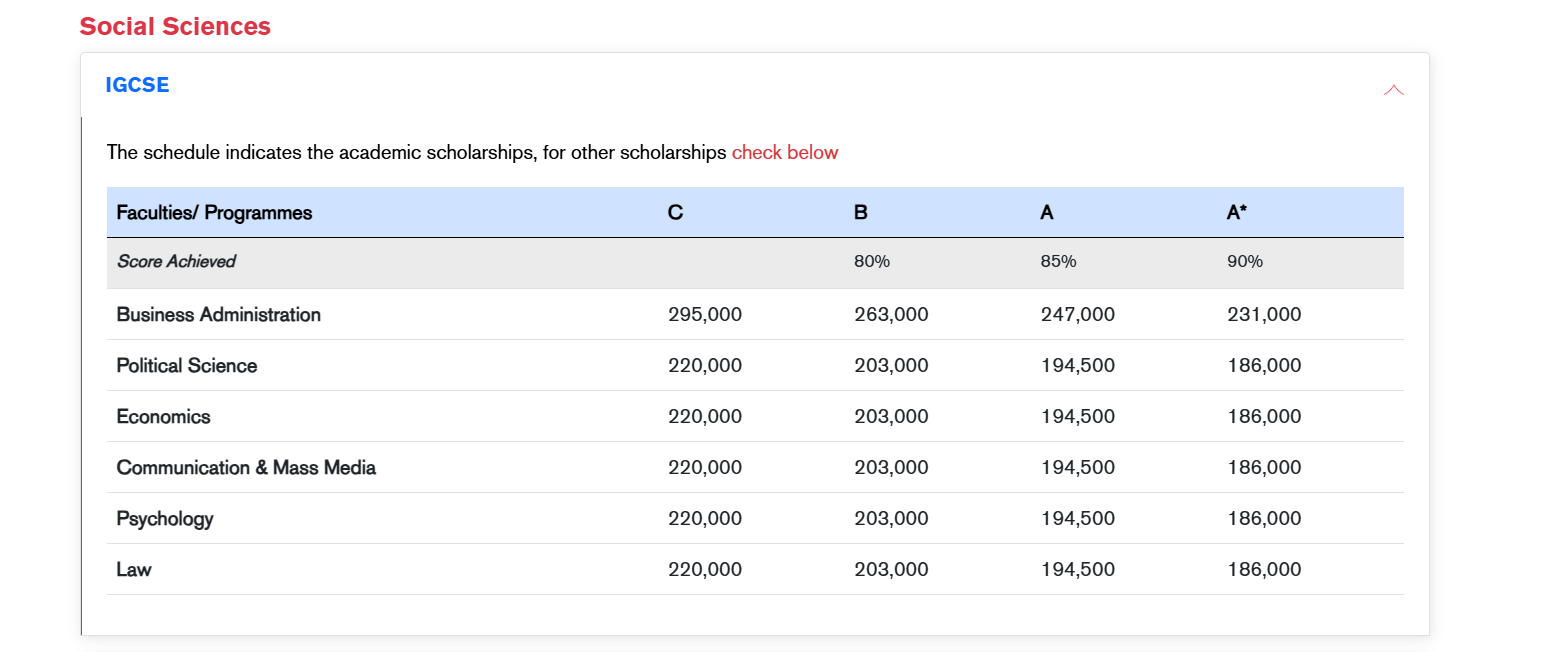Collapse the IGCSE section using chevron icon
Image resolution: width=1542 pixels, height=652 pixels.
tap(1393, 90)
